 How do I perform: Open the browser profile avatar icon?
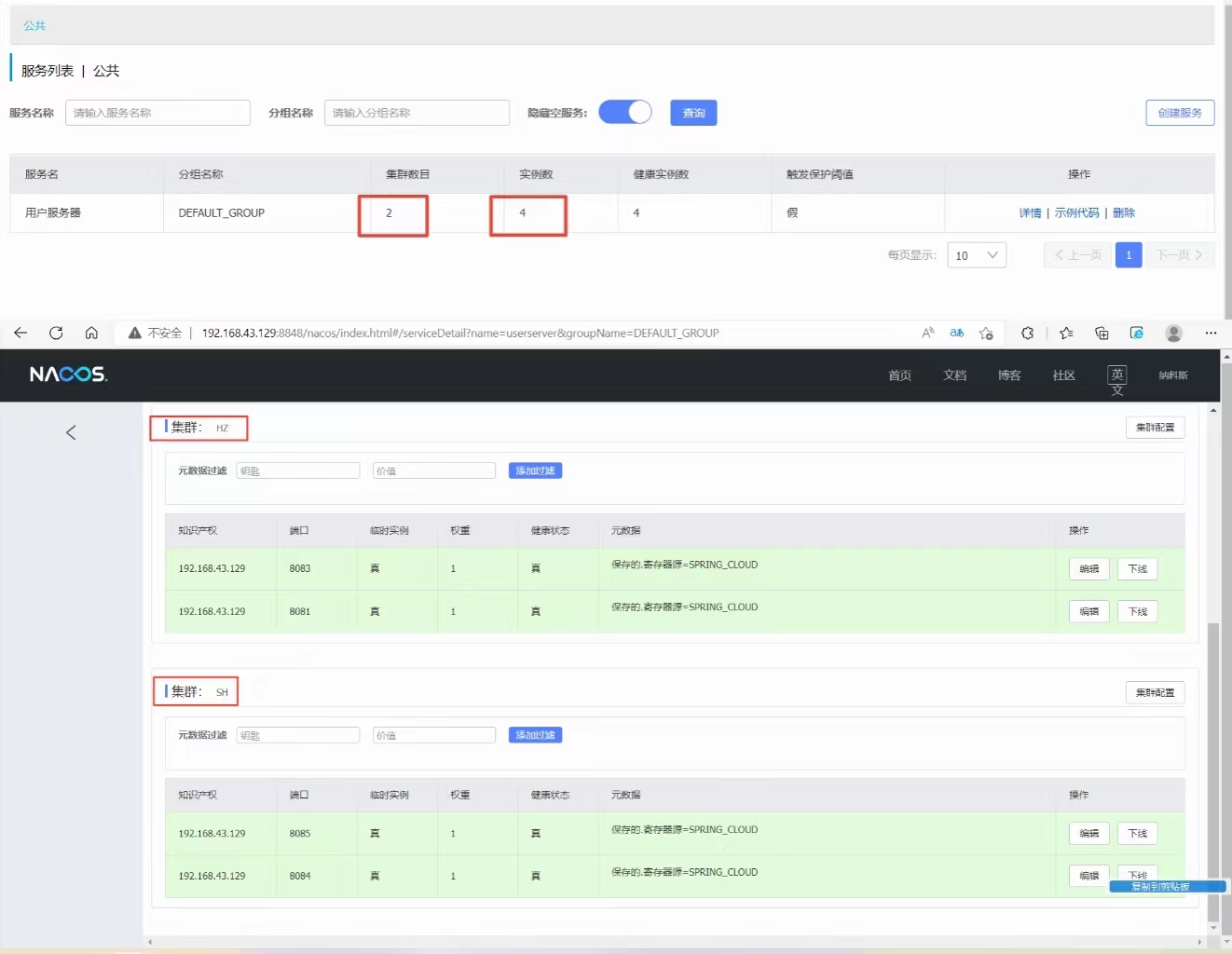(1174, 333)
